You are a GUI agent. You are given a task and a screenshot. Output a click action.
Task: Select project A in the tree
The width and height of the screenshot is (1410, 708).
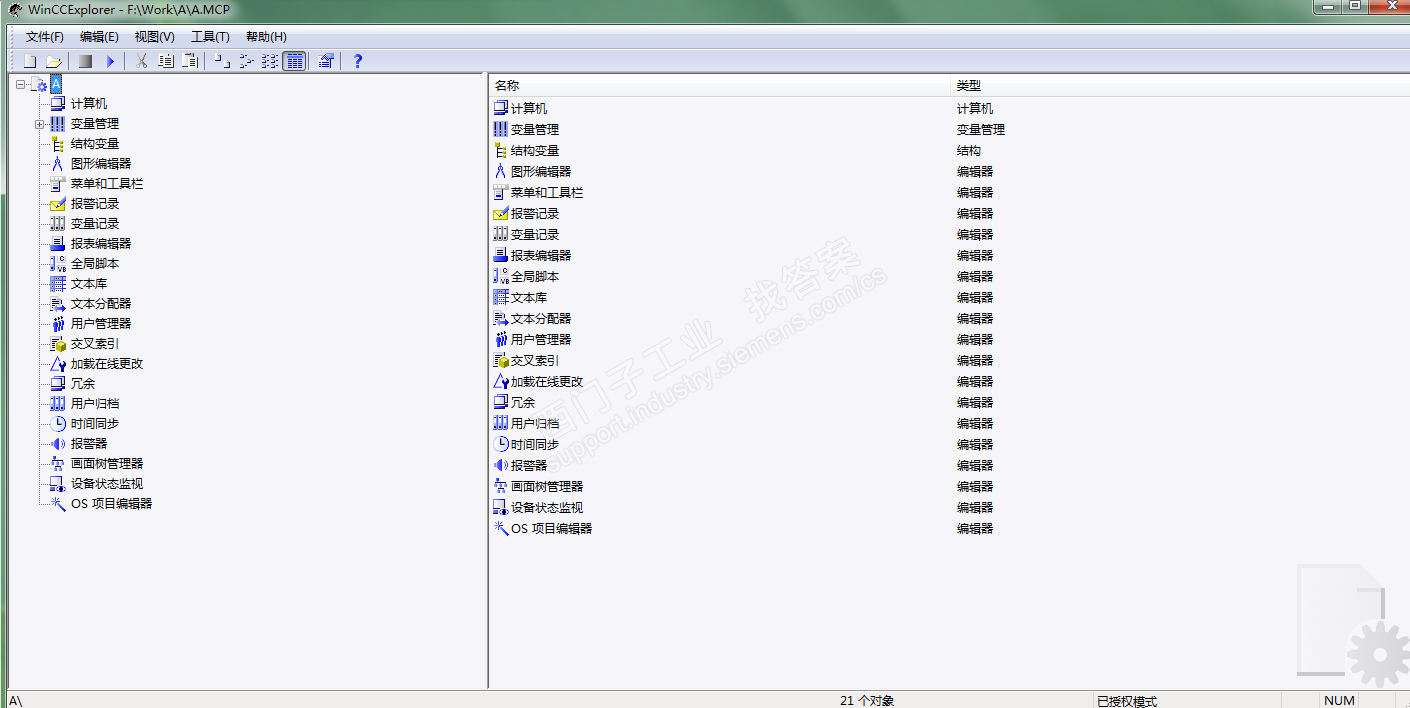[55, 85]
